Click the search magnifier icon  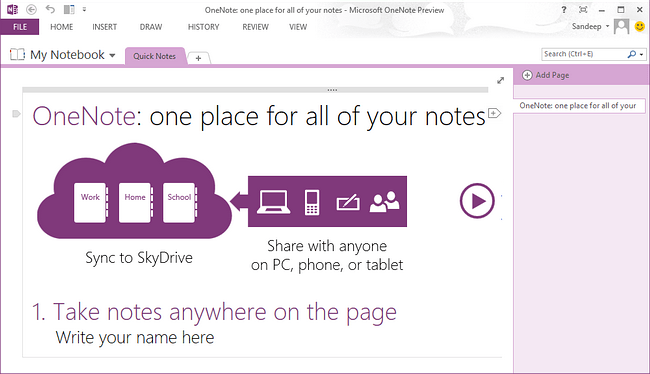pyautogui.click(x=631, y=54)
